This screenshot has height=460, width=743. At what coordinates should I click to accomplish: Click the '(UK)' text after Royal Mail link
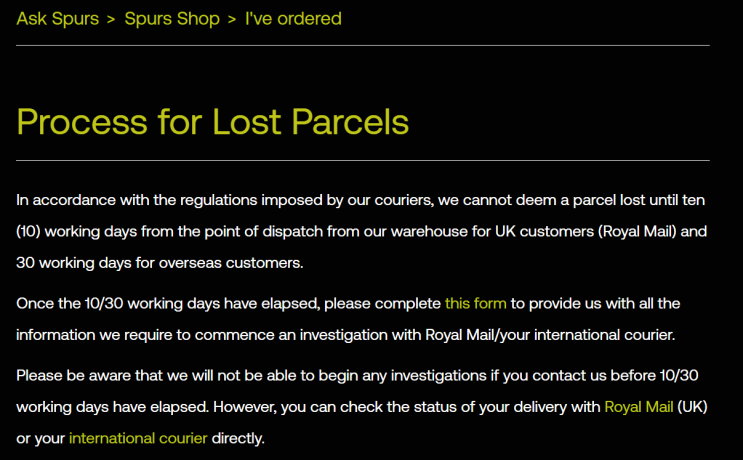coord(692,407)
